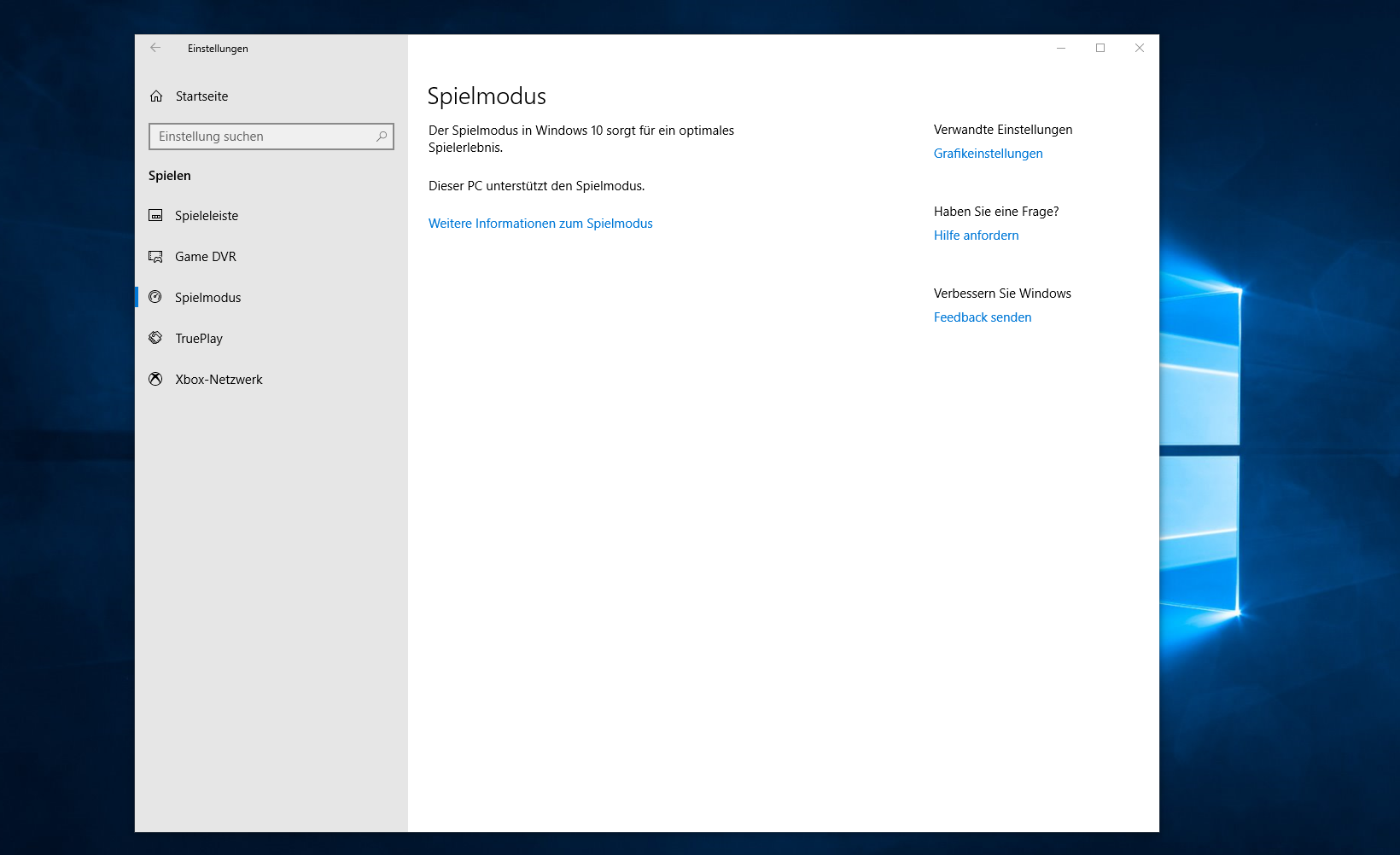Select the TruePlay text label
The image size is (1400, 855).
(x=199, y=339)
